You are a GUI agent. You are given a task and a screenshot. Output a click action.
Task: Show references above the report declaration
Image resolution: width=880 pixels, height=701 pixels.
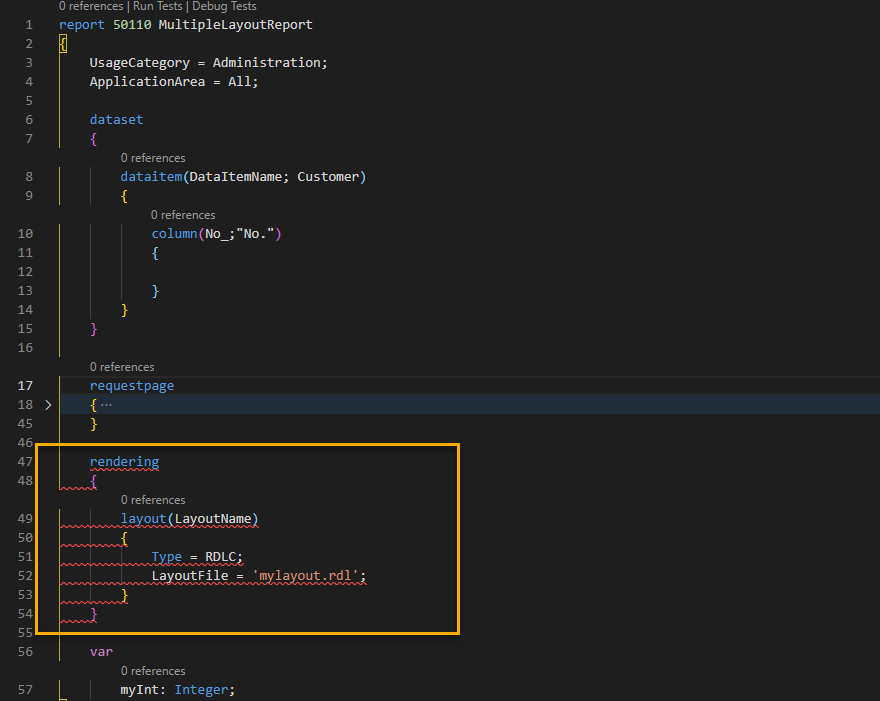(90, 6)
